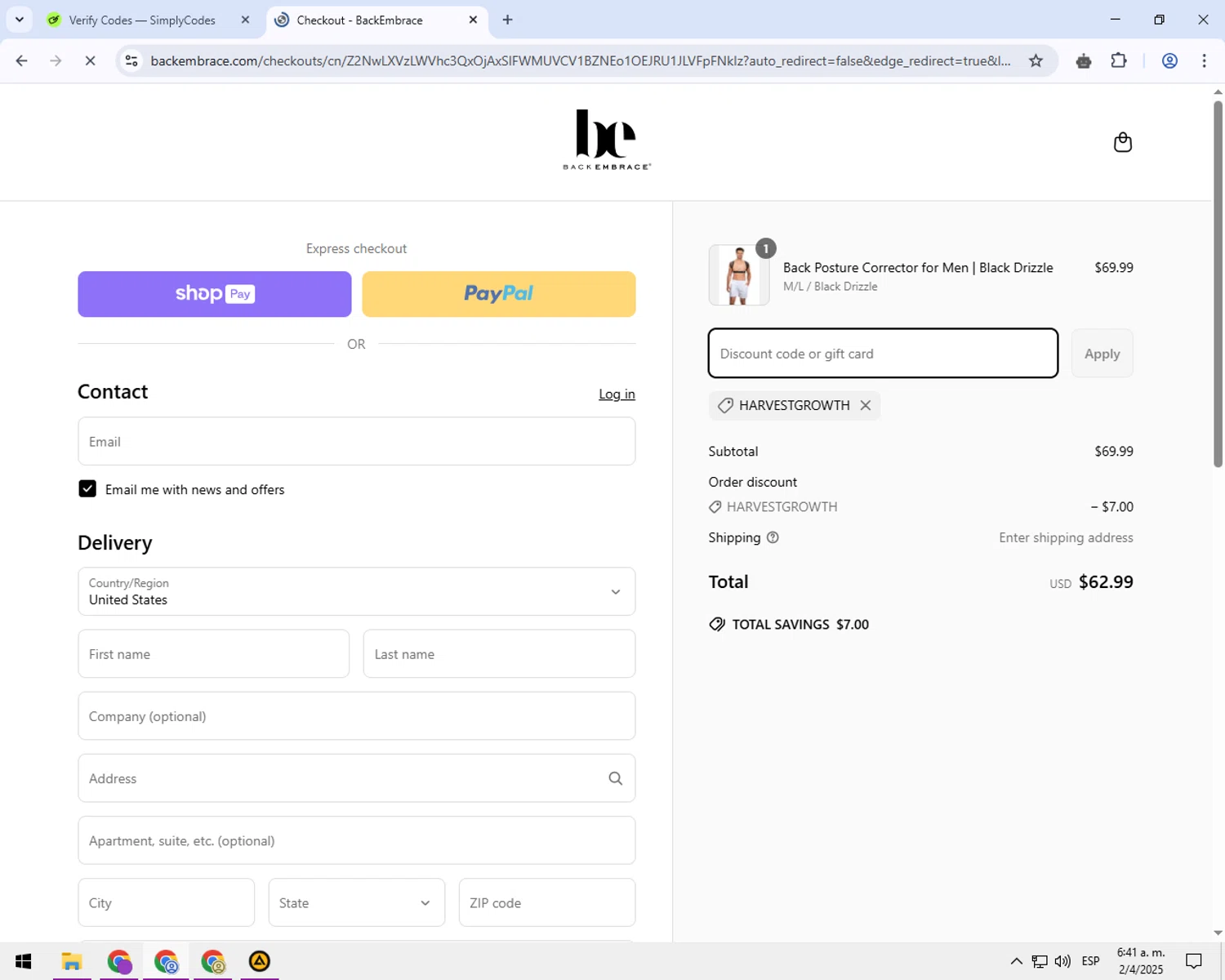Open the shopping bag cart icon

click(x=1123, y=142)
